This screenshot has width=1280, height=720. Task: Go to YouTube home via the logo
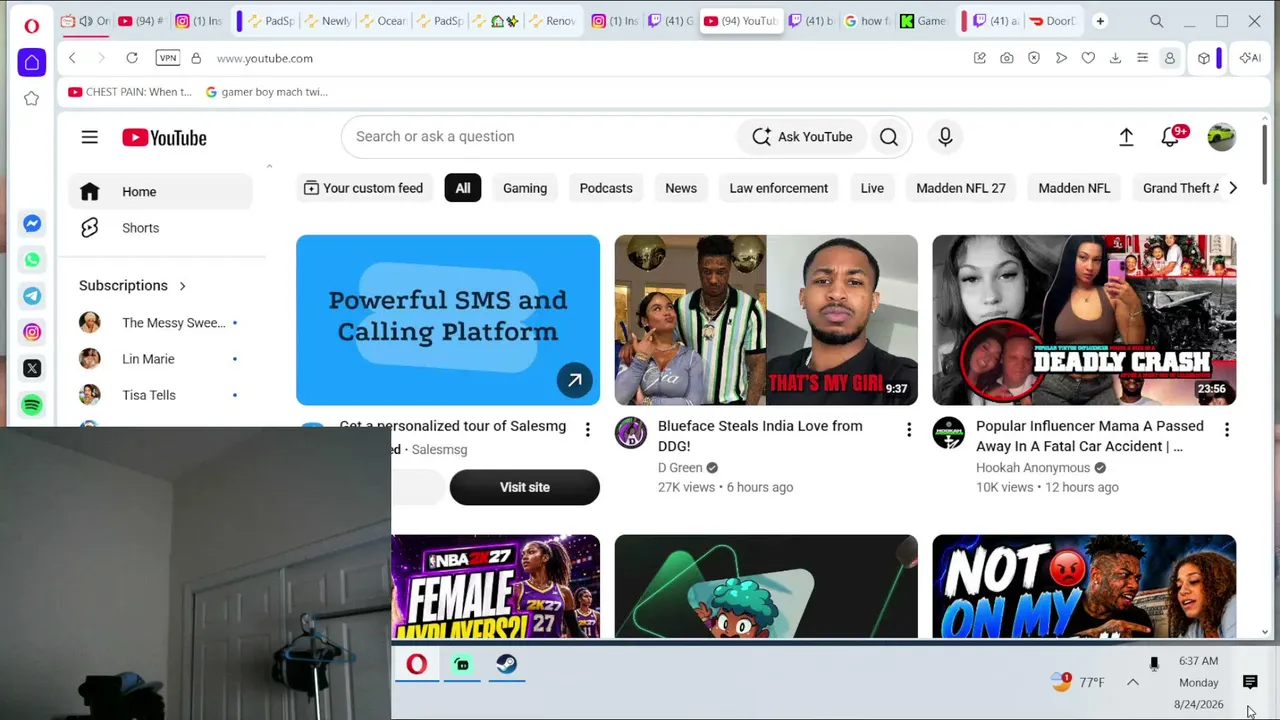point(164,138)
